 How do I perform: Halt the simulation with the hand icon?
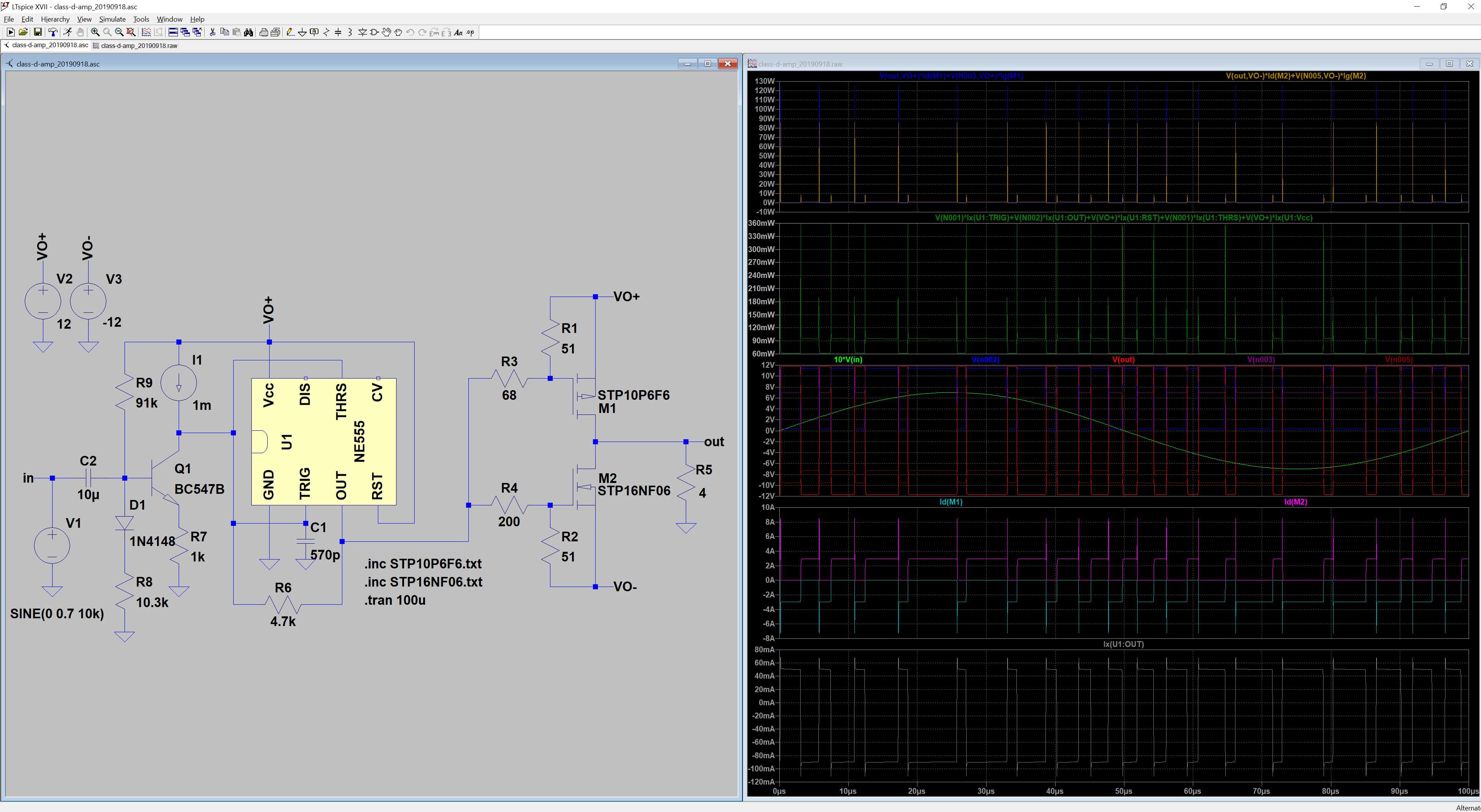80,32
